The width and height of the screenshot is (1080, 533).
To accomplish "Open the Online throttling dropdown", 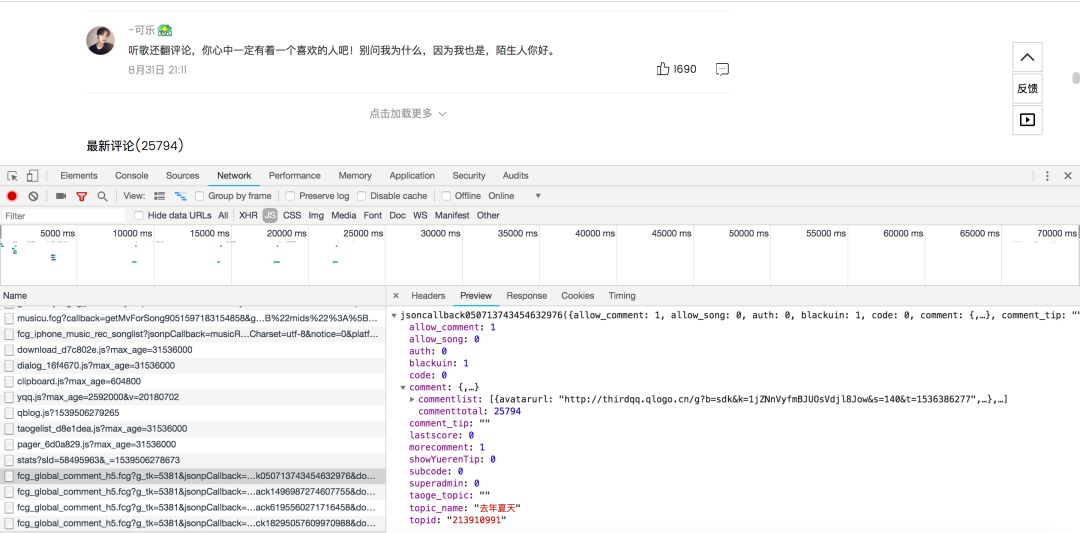I will coord(515,196).
